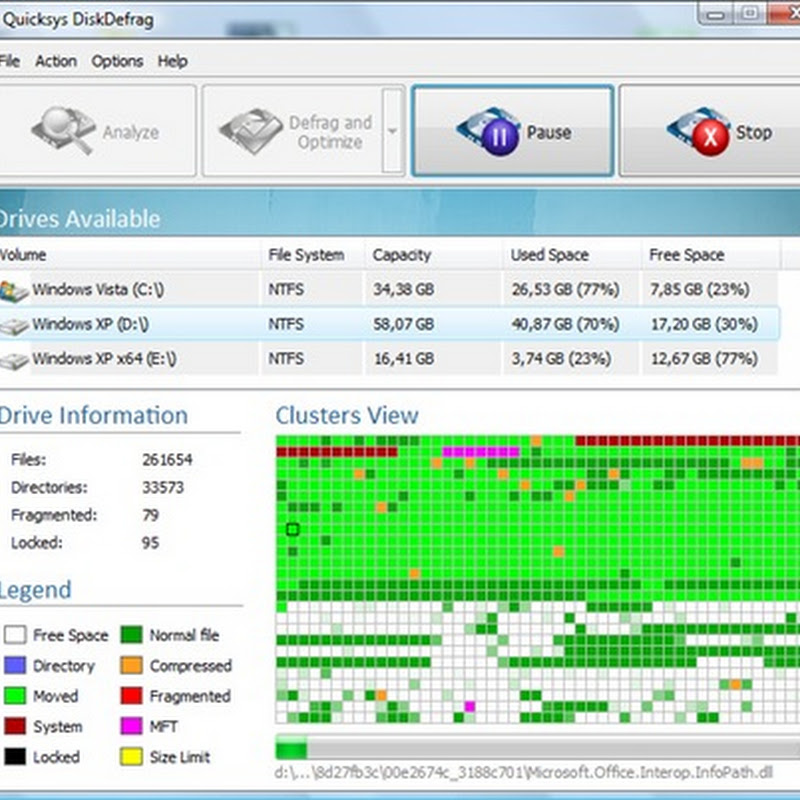Click the Files count 261654
Image resolution: width=800 pixels, height=800 pixels.
[x=167, y=460]
